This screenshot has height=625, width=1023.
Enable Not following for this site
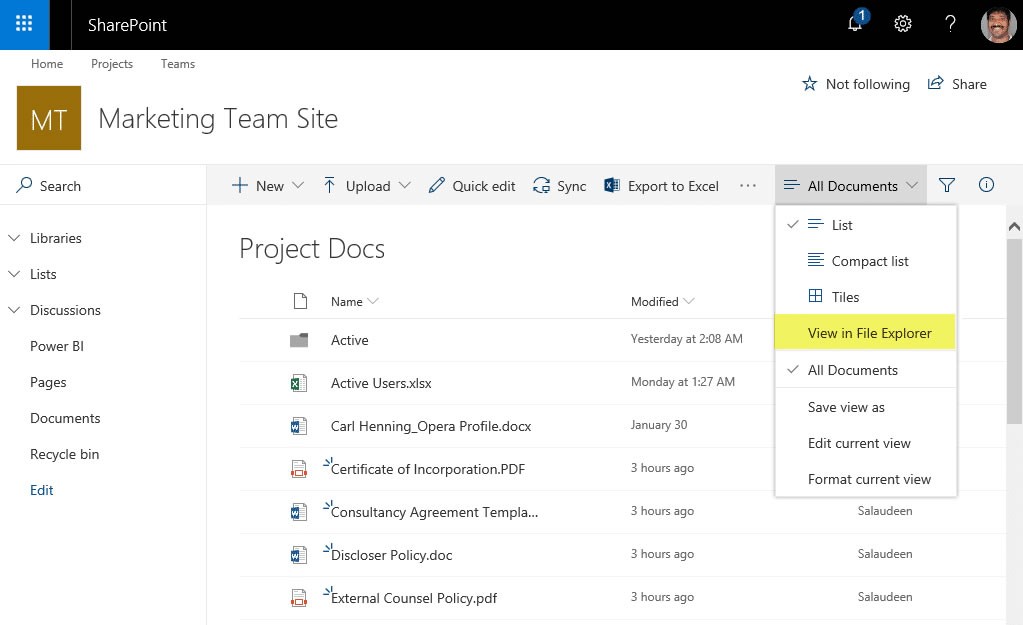coord(855,84)
